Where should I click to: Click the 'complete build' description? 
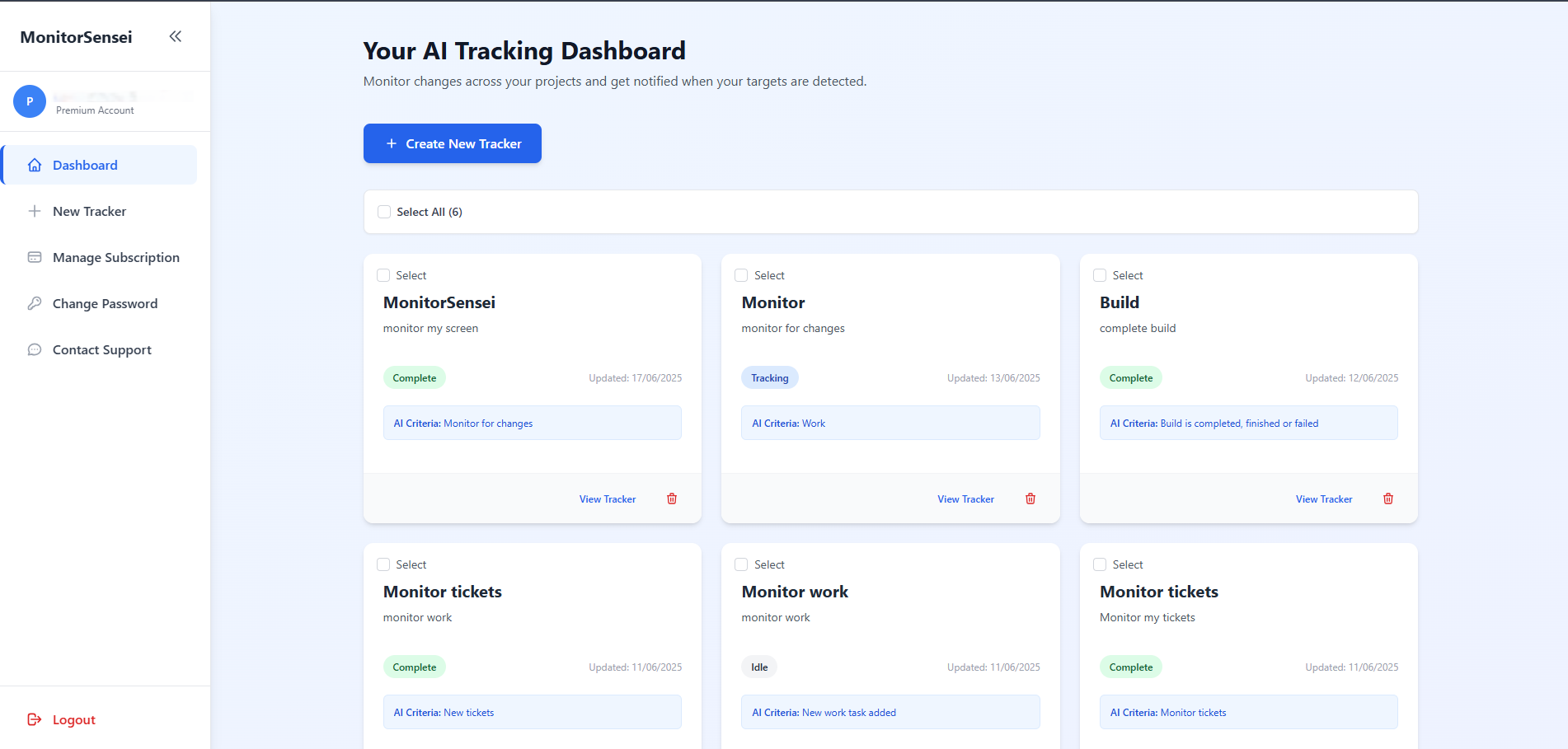(x=1138, y=328)
